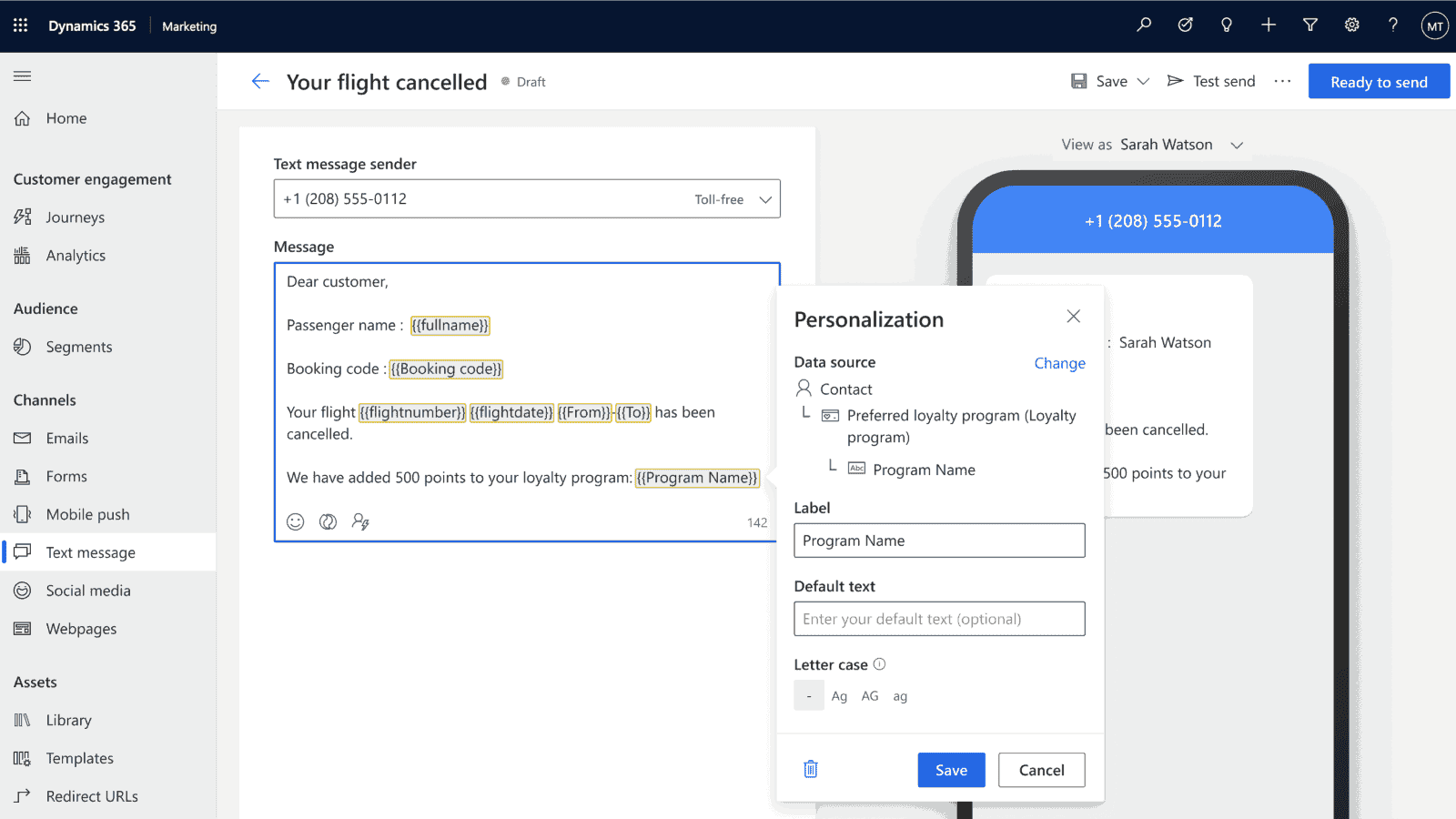Open the View as Sarah Watson selector
Viewport: 1456px width, 819px height.
[1237, 144]
